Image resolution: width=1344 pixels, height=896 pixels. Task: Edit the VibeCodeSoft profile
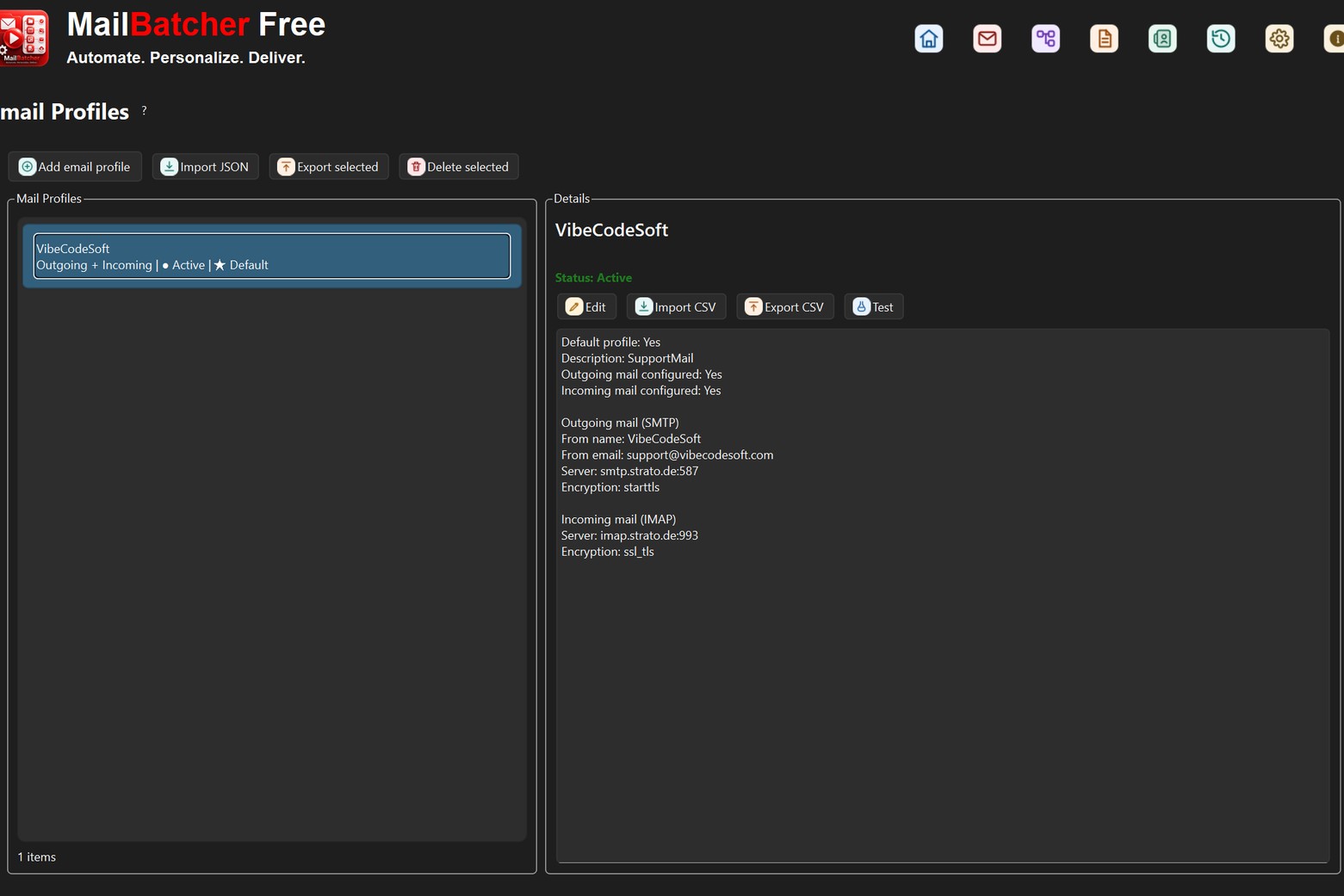pos(586,307)
